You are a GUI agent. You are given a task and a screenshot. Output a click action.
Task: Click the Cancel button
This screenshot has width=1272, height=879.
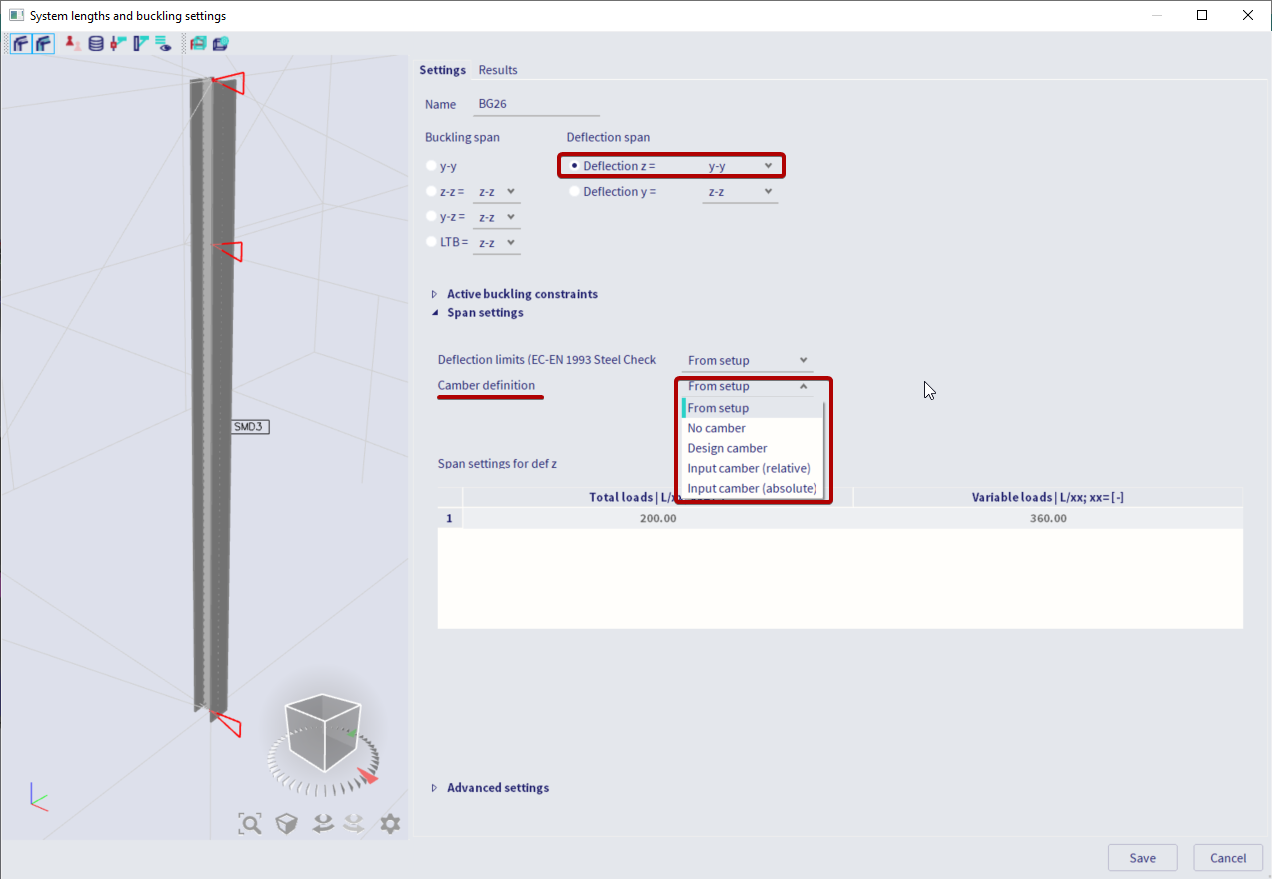[1227, 858]
